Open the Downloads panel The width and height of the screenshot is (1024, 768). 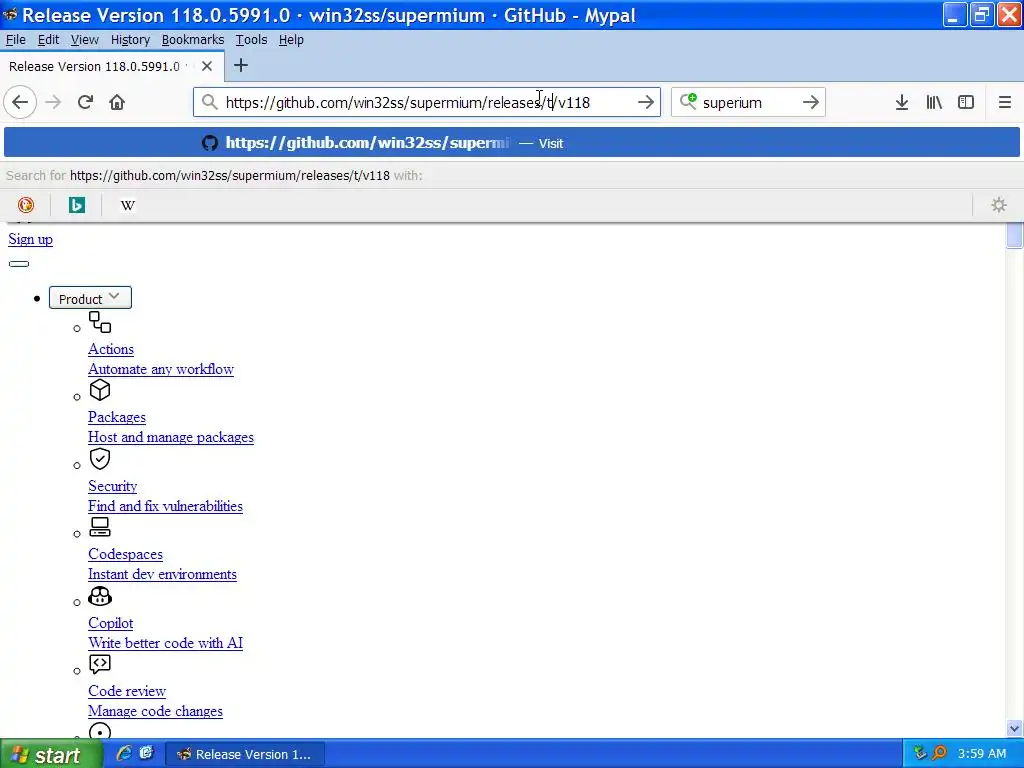902,103
